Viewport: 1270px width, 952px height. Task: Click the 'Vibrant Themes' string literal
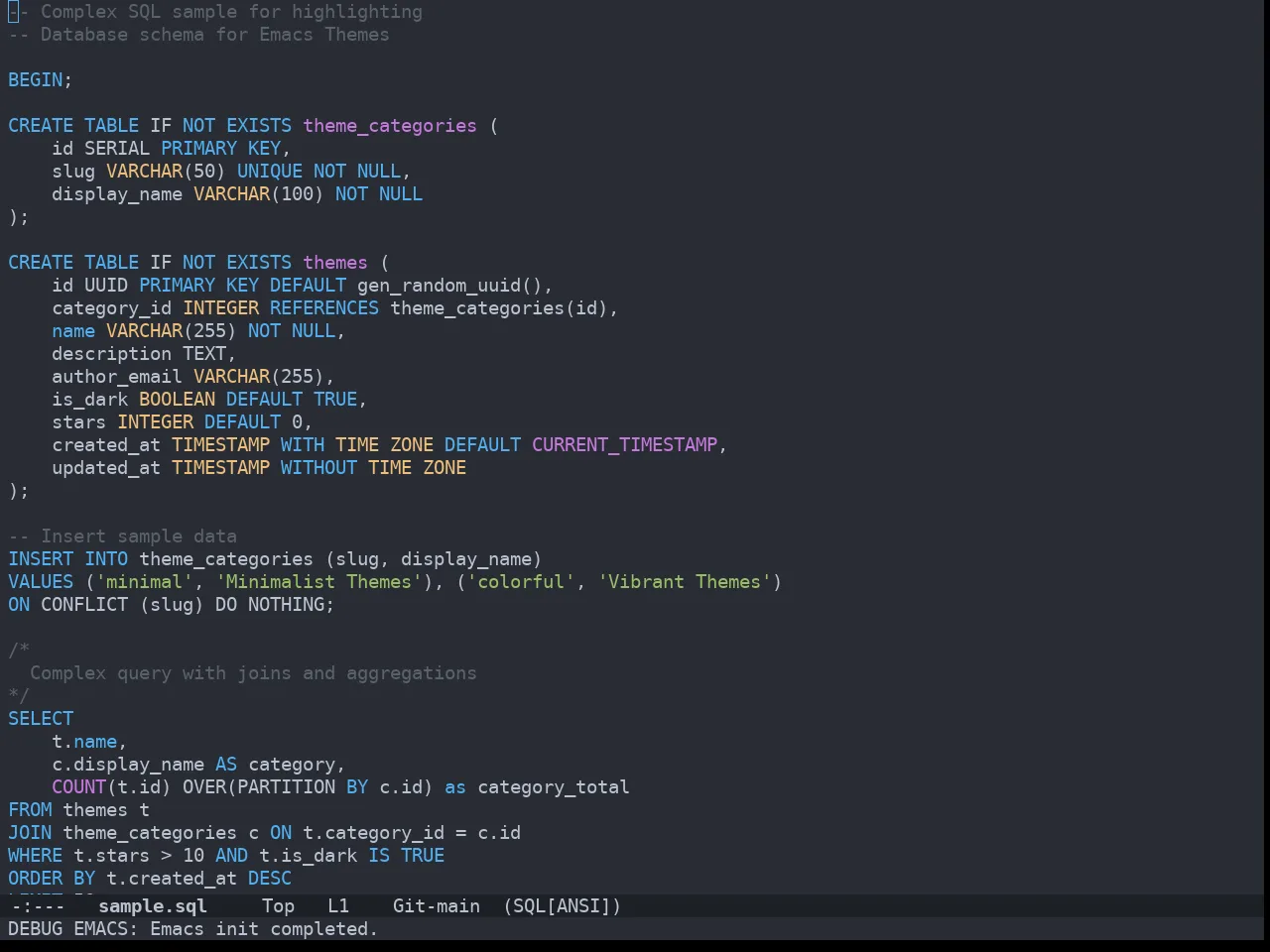point(685,582)
